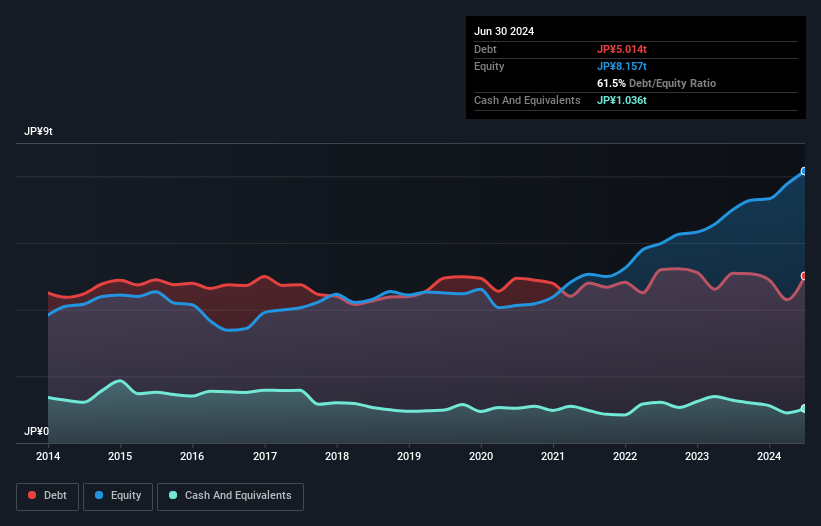
Task: Click the Equity value JP¥8.157t
Action: 622,66
